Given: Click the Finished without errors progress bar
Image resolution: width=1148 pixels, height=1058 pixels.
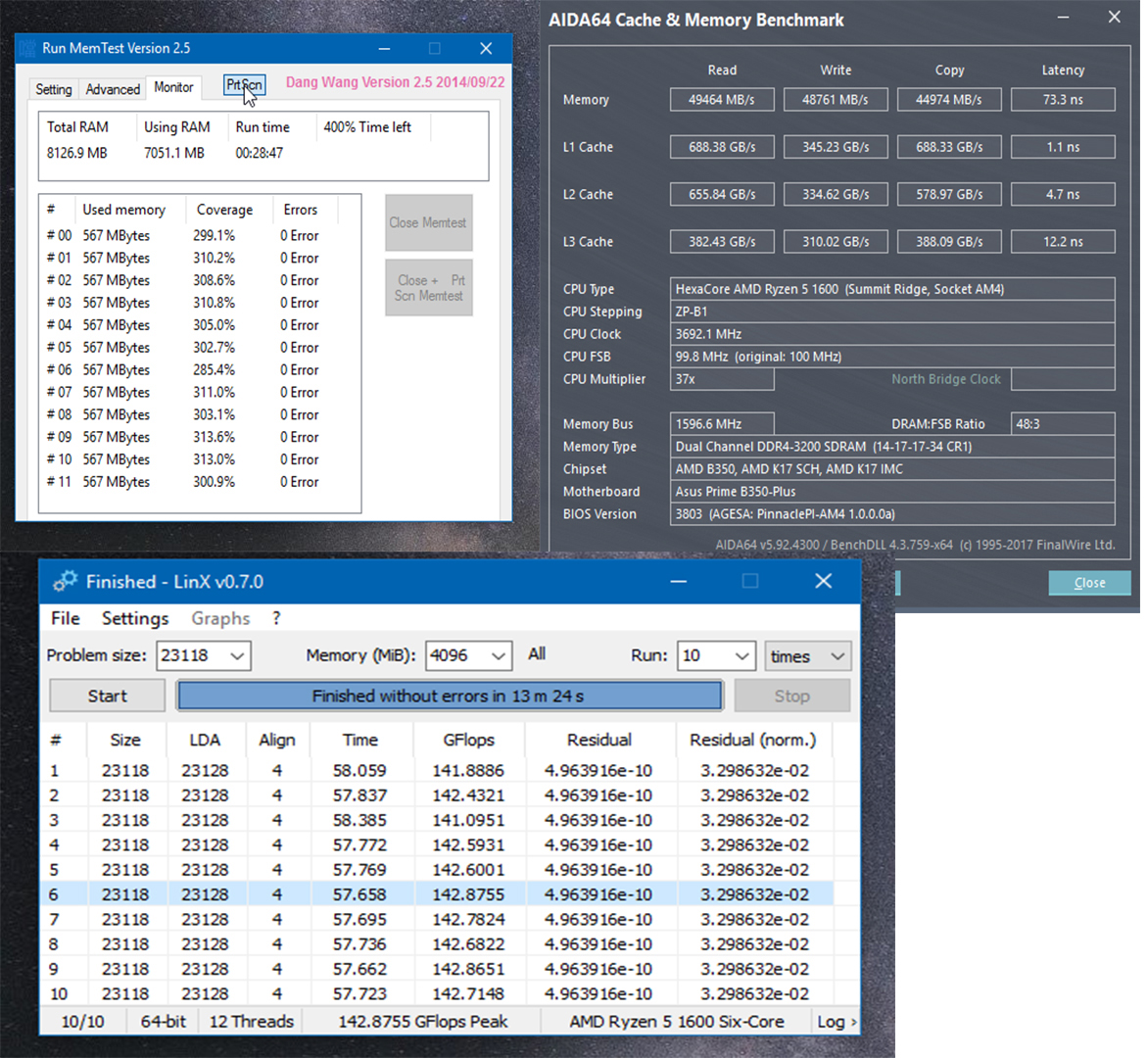Looking at the screenshot, I should 450,696.
